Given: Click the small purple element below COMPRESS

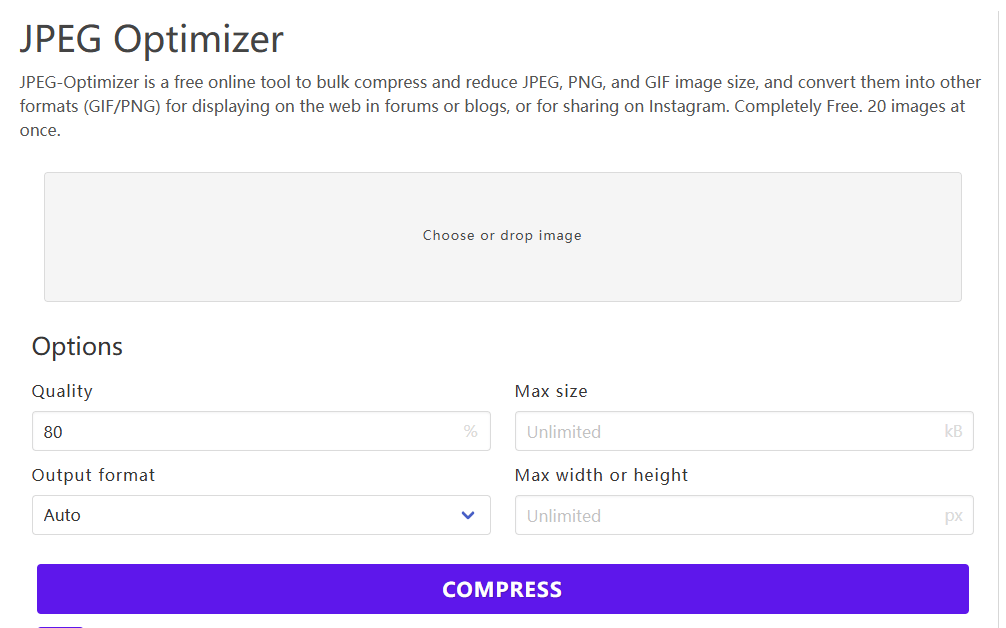Looking at the screenshot, I should click(60, 625).
